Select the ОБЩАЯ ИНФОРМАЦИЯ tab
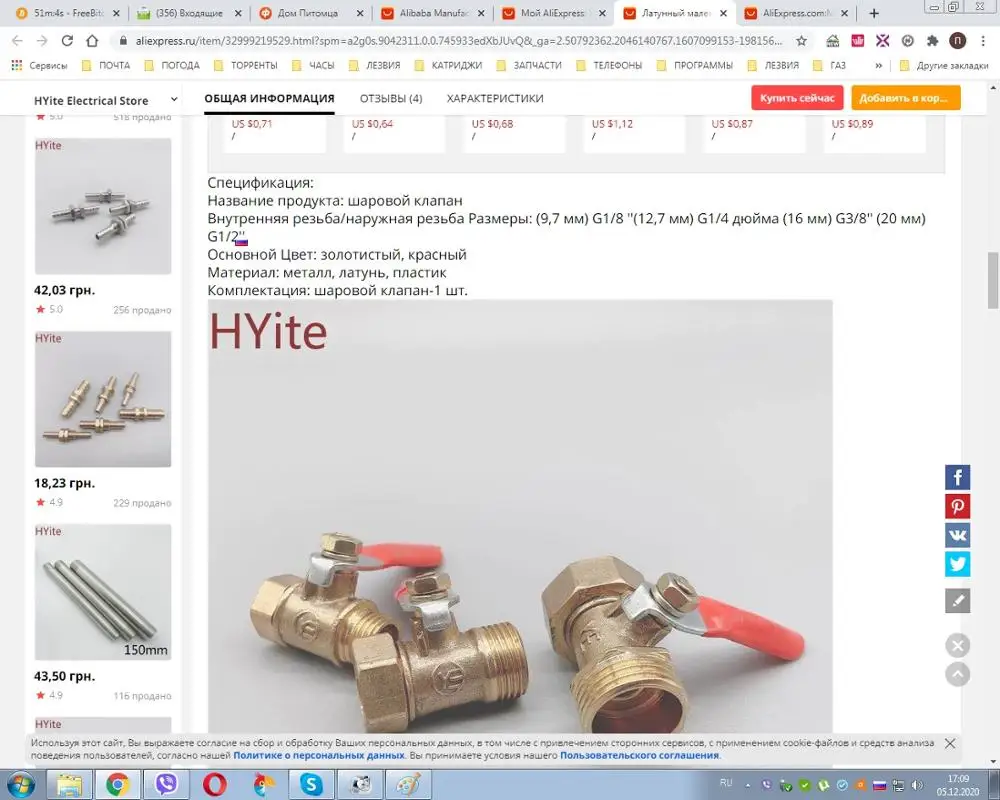The height and width of the screenshot is (800, 1000). point(269,98)
